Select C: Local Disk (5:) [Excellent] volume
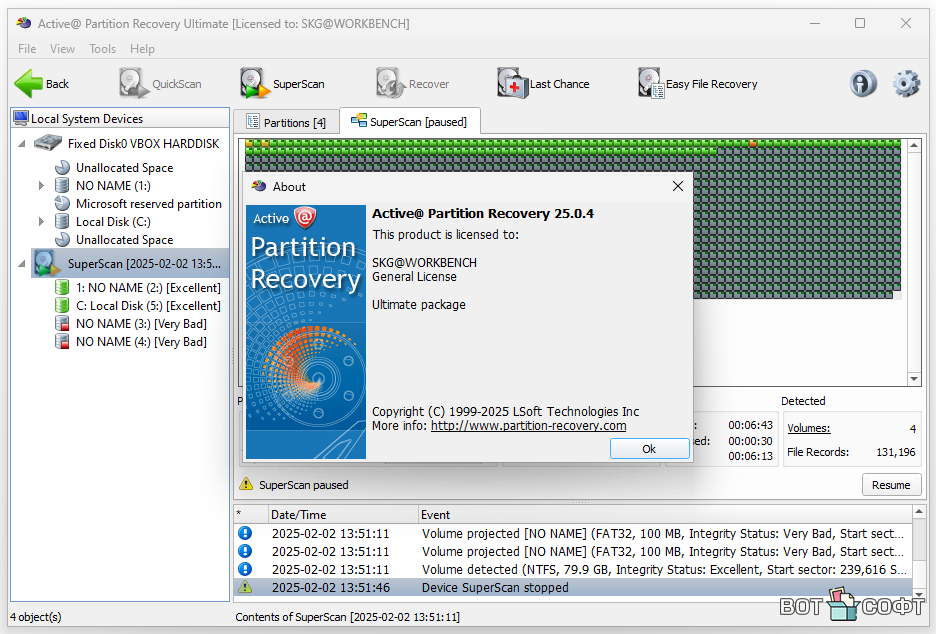Image resolution: width=936 pixels, height=634 pixels. pos(148,306)
